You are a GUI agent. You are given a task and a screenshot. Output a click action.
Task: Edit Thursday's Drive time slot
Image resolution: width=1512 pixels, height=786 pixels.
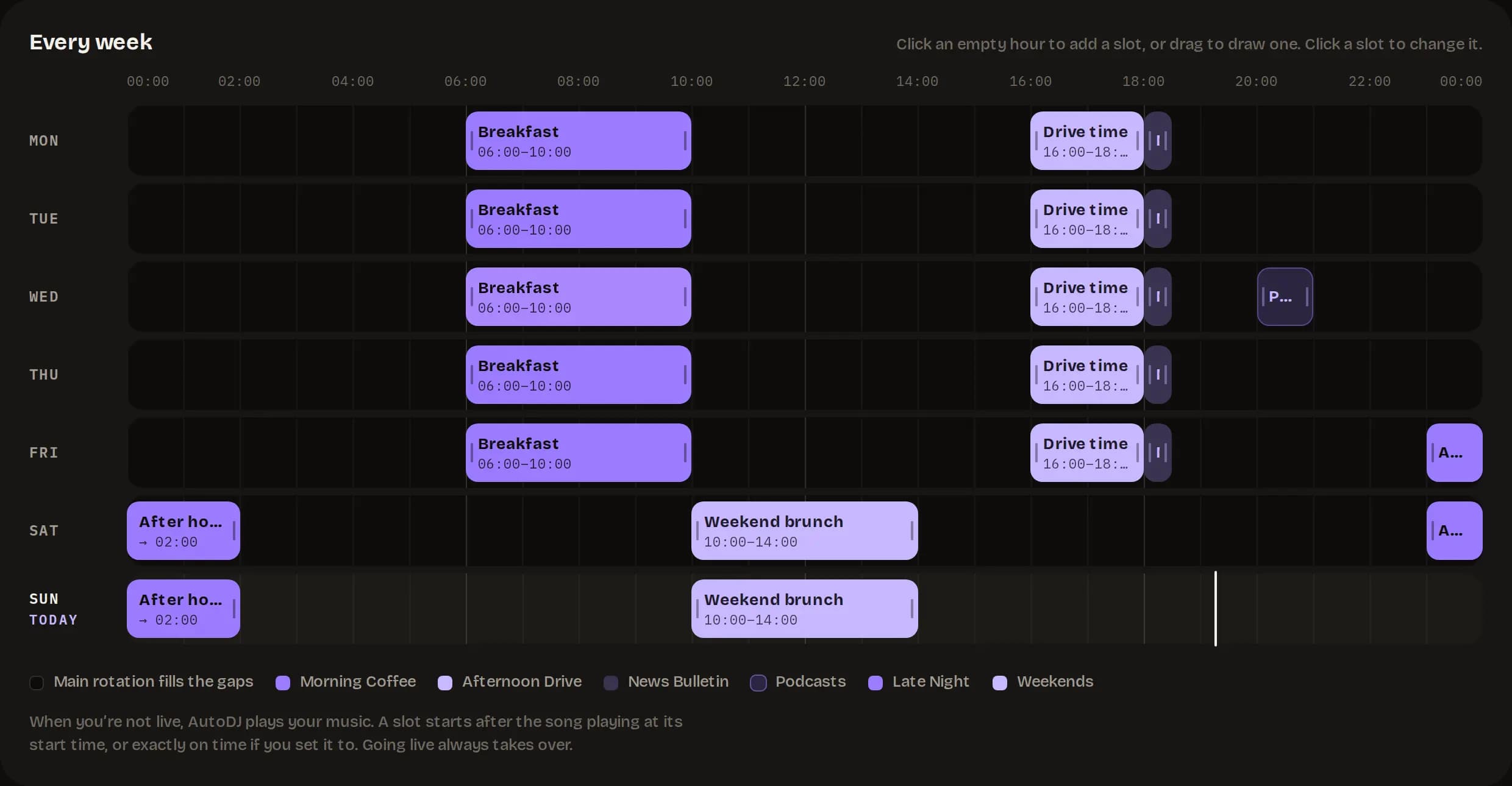pyautogui.click(x=1086, y=375)
